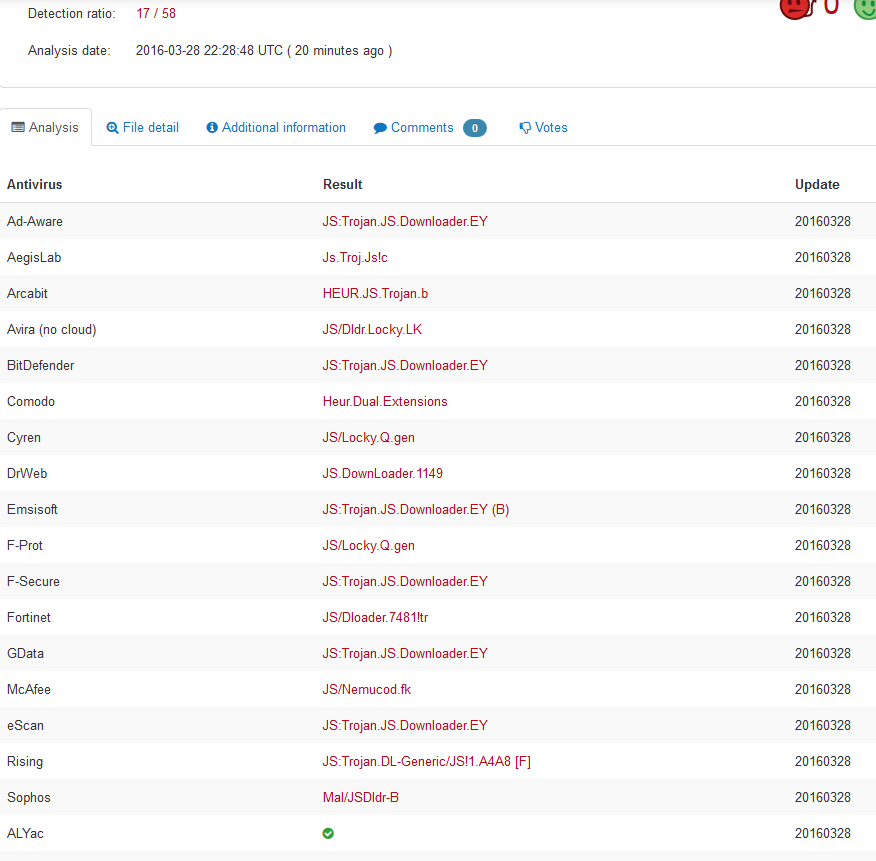Select the eScan antivirus name
Viewport: 876px width, 861px height.
[x=25, y=725]
